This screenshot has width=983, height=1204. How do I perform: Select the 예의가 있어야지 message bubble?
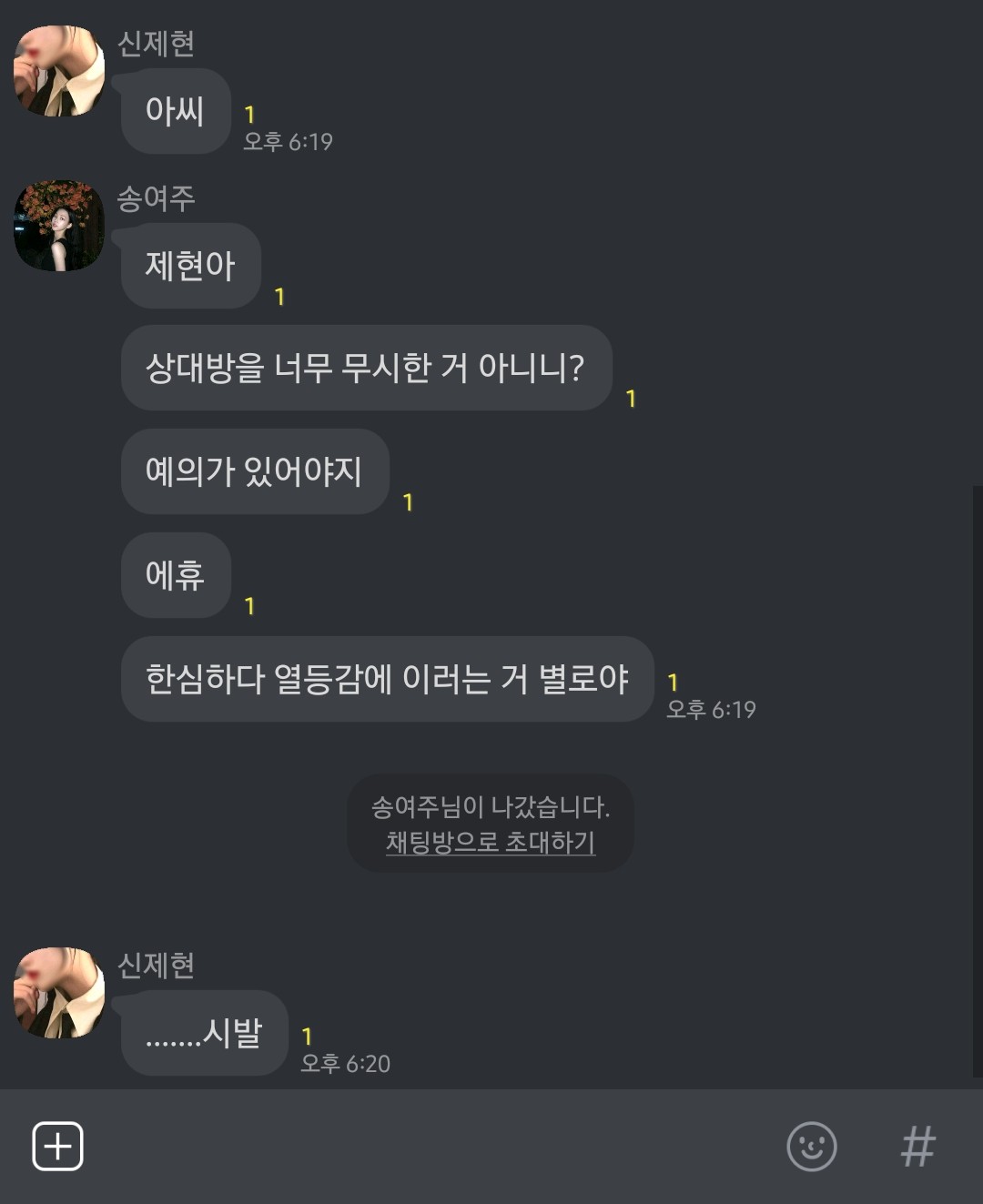tap(256, 471)
